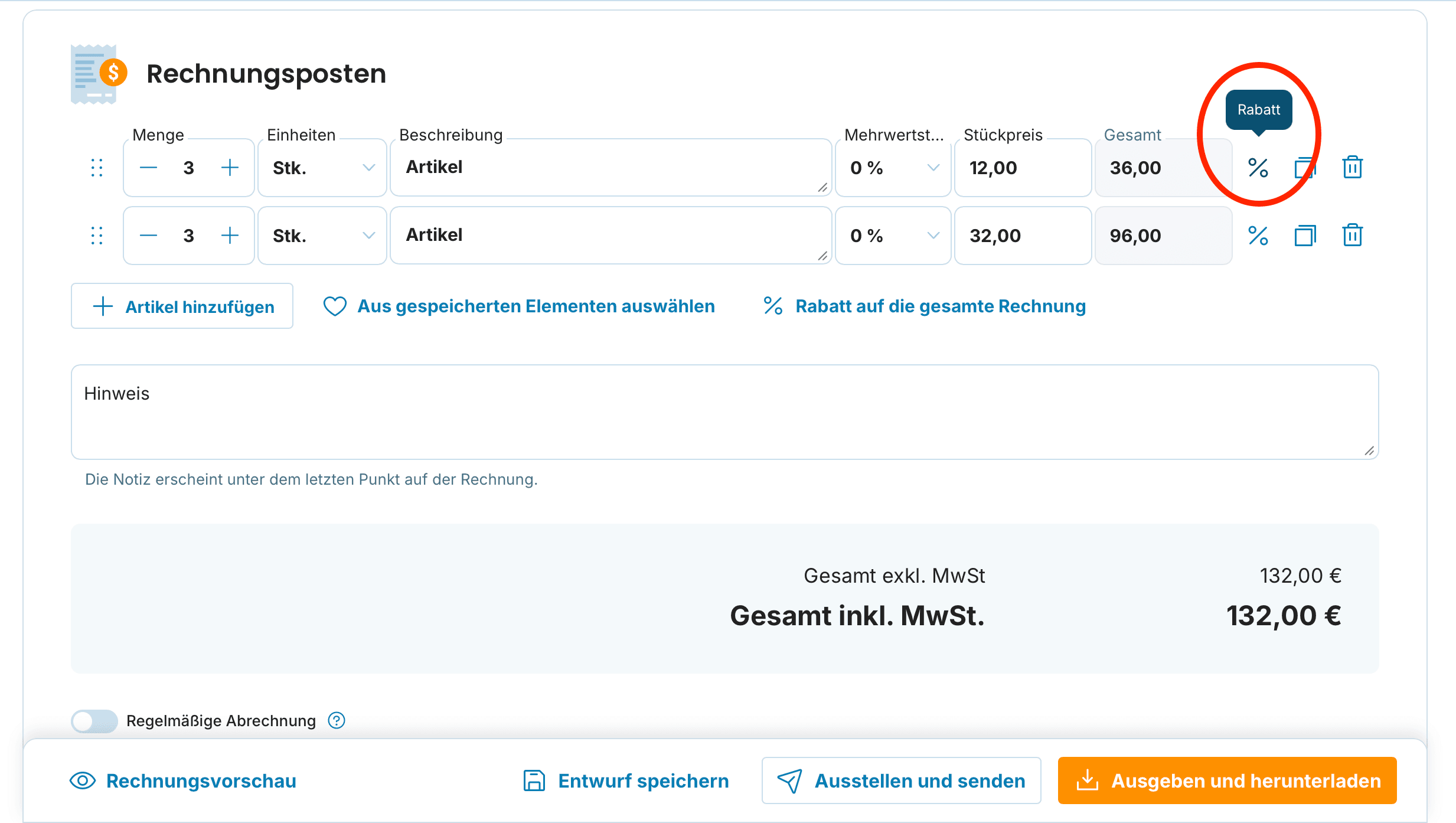1456x823 pixels.
Task: Open the Mehrwertsteuer dropdown in the 32,00 row
Action: point(893,236)
